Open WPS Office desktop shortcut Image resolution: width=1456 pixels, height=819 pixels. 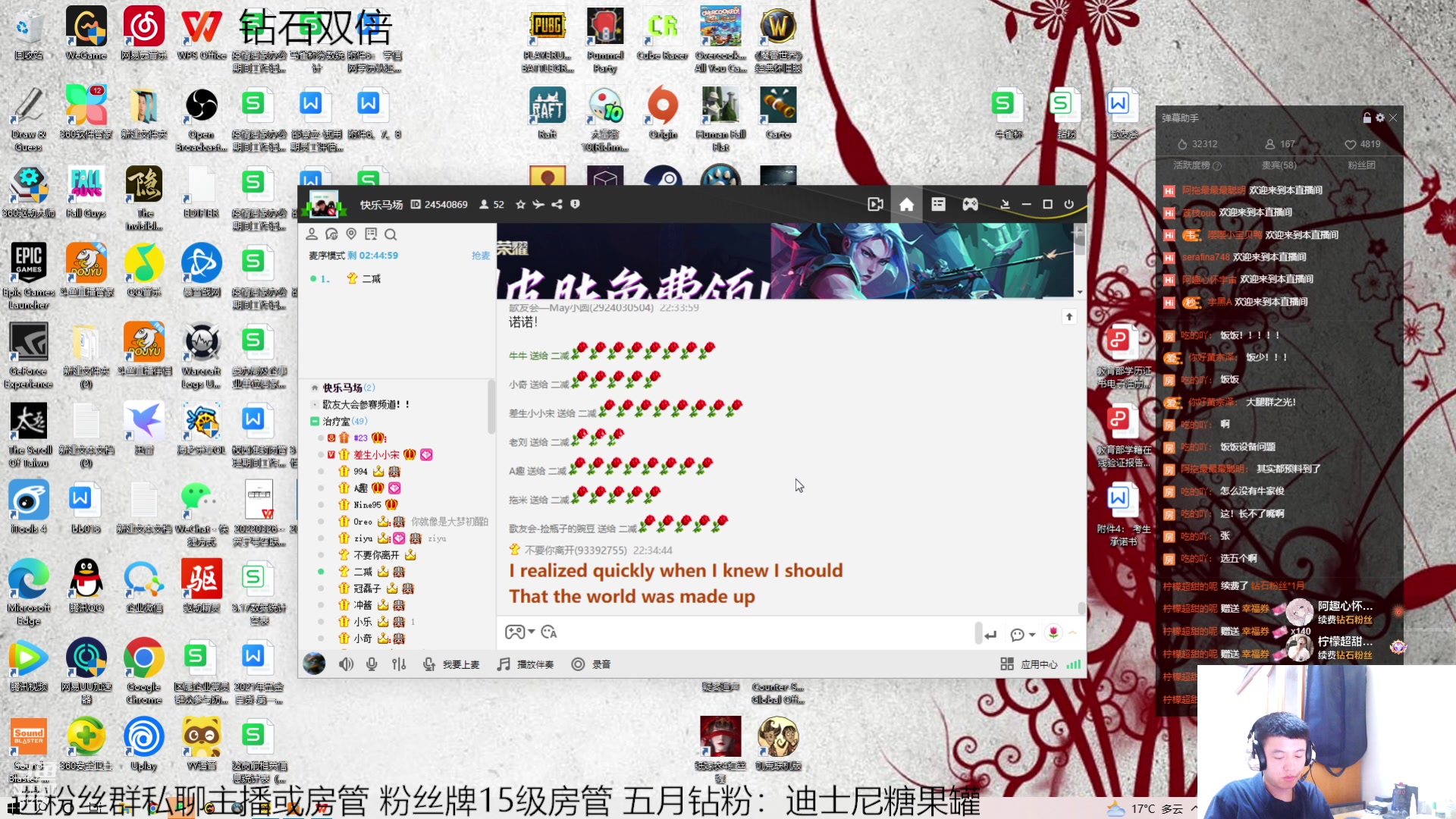click(x=201, y=35)
